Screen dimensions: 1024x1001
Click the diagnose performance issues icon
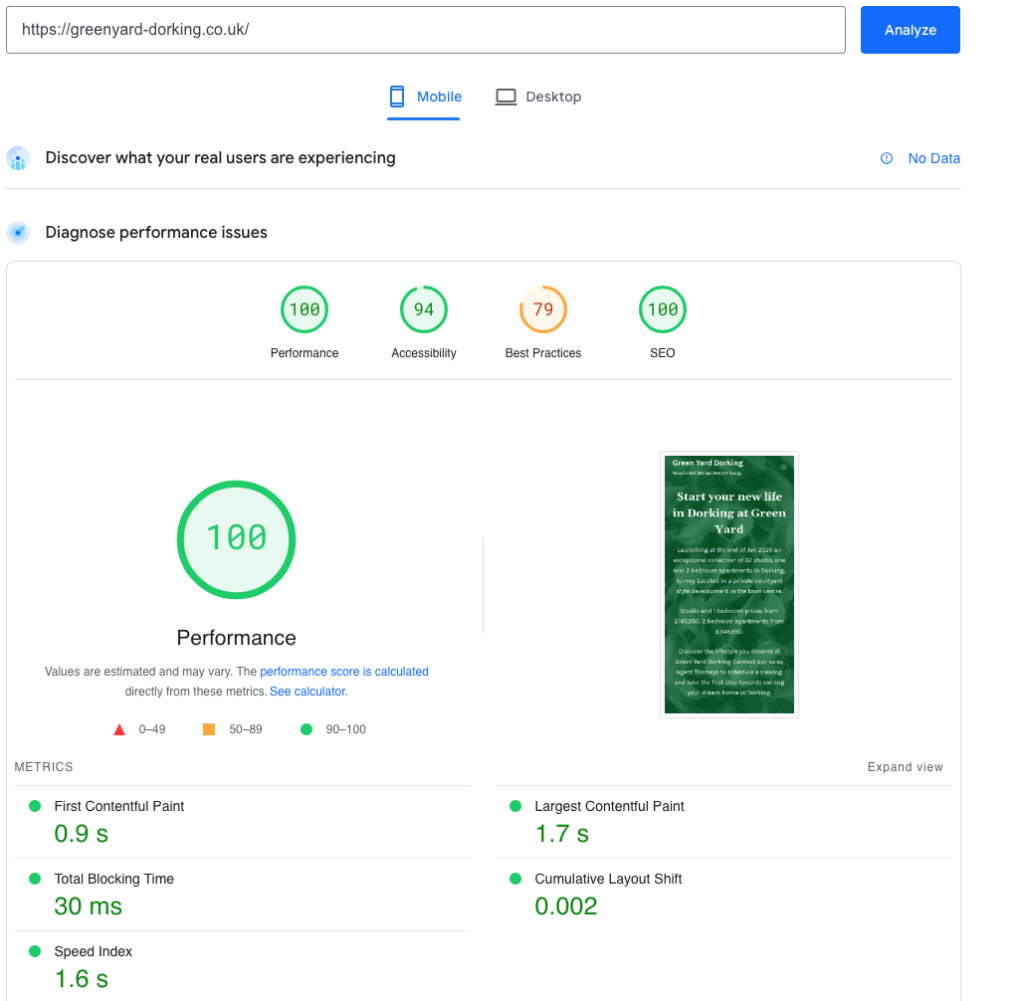[x=18, y=233]
